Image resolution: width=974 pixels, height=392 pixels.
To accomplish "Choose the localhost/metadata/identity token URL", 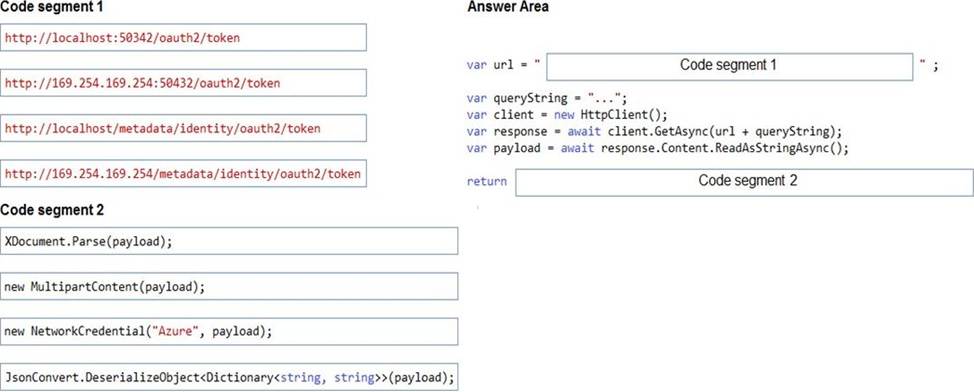I will click(x=183, y=128).
